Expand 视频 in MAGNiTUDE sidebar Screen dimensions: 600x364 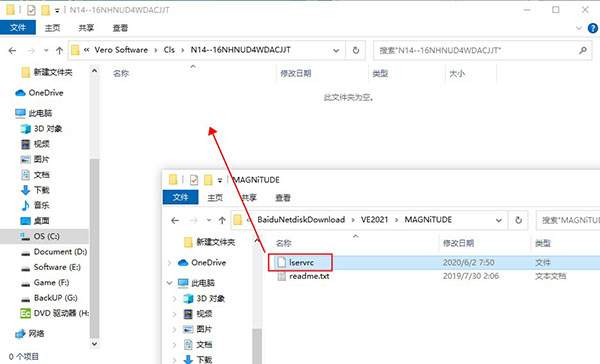point(174,314)
